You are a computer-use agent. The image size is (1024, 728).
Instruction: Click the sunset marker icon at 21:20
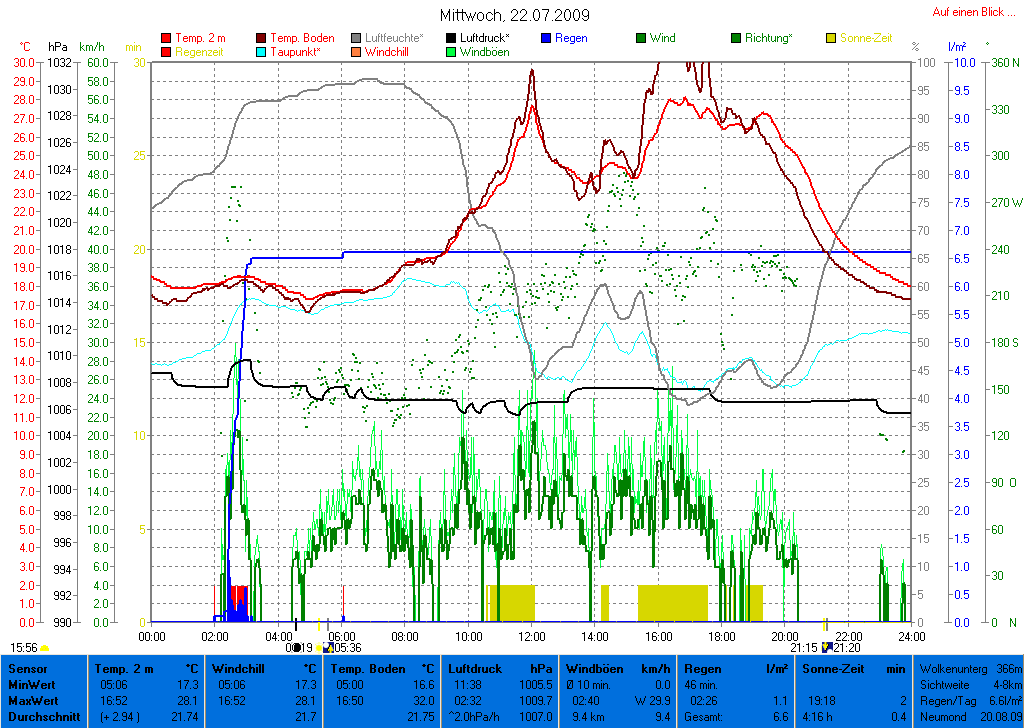pyautogui.click(x=826, y=648)
